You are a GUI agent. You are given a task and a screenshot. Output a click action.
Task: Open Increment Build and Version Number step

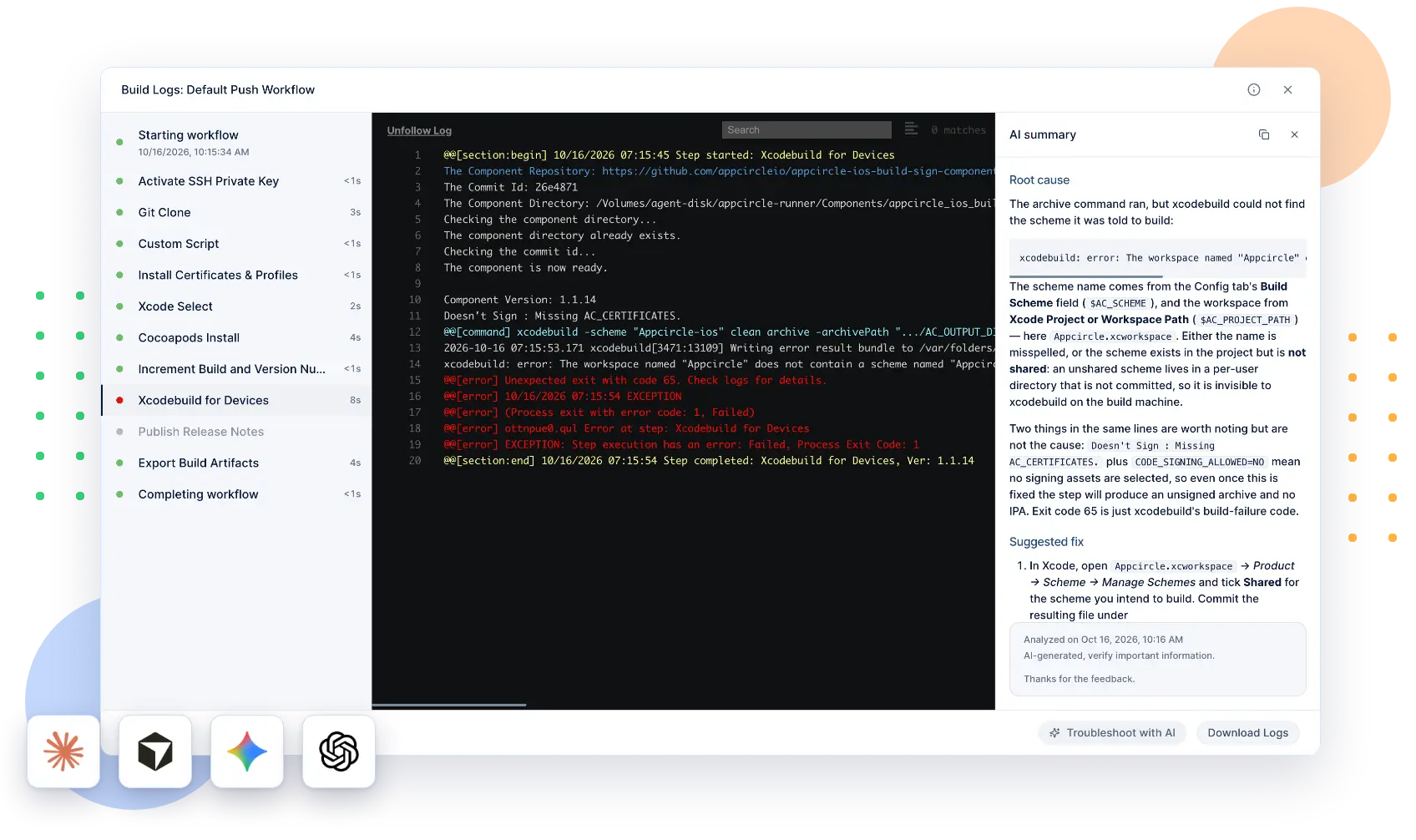[236, 369]
